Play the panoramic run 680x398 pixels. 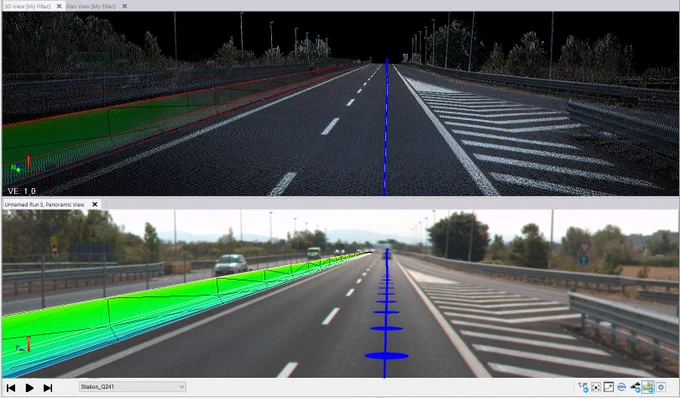[29, 388]
